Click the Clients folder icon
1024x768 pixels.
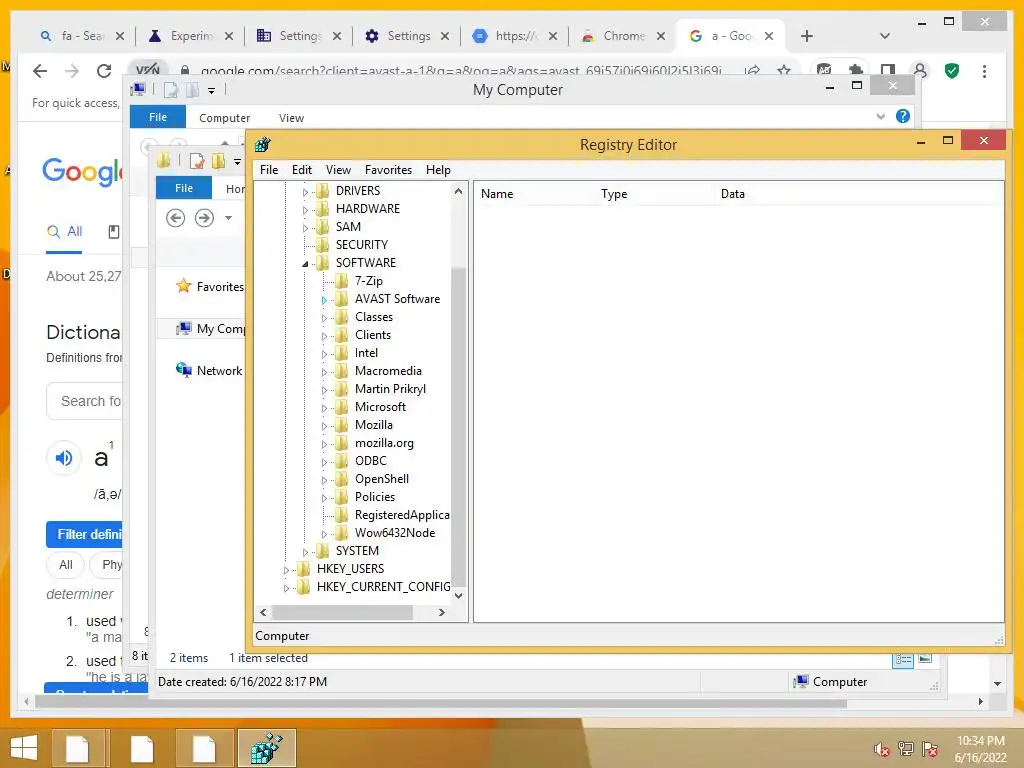click(342, 335)
